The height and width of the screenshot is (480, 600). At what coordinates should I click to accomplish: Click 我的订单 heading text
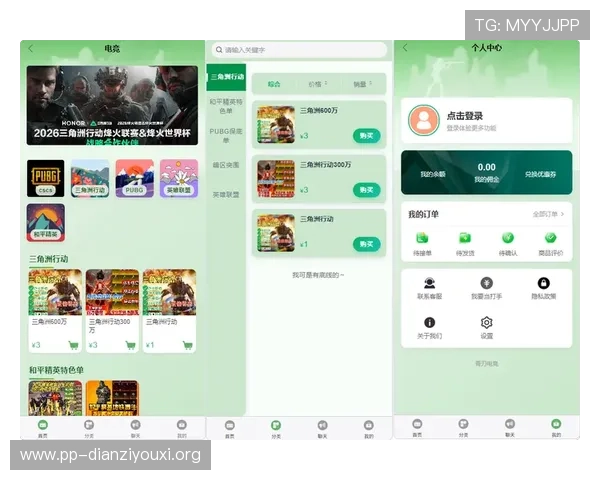pos(423,214)
